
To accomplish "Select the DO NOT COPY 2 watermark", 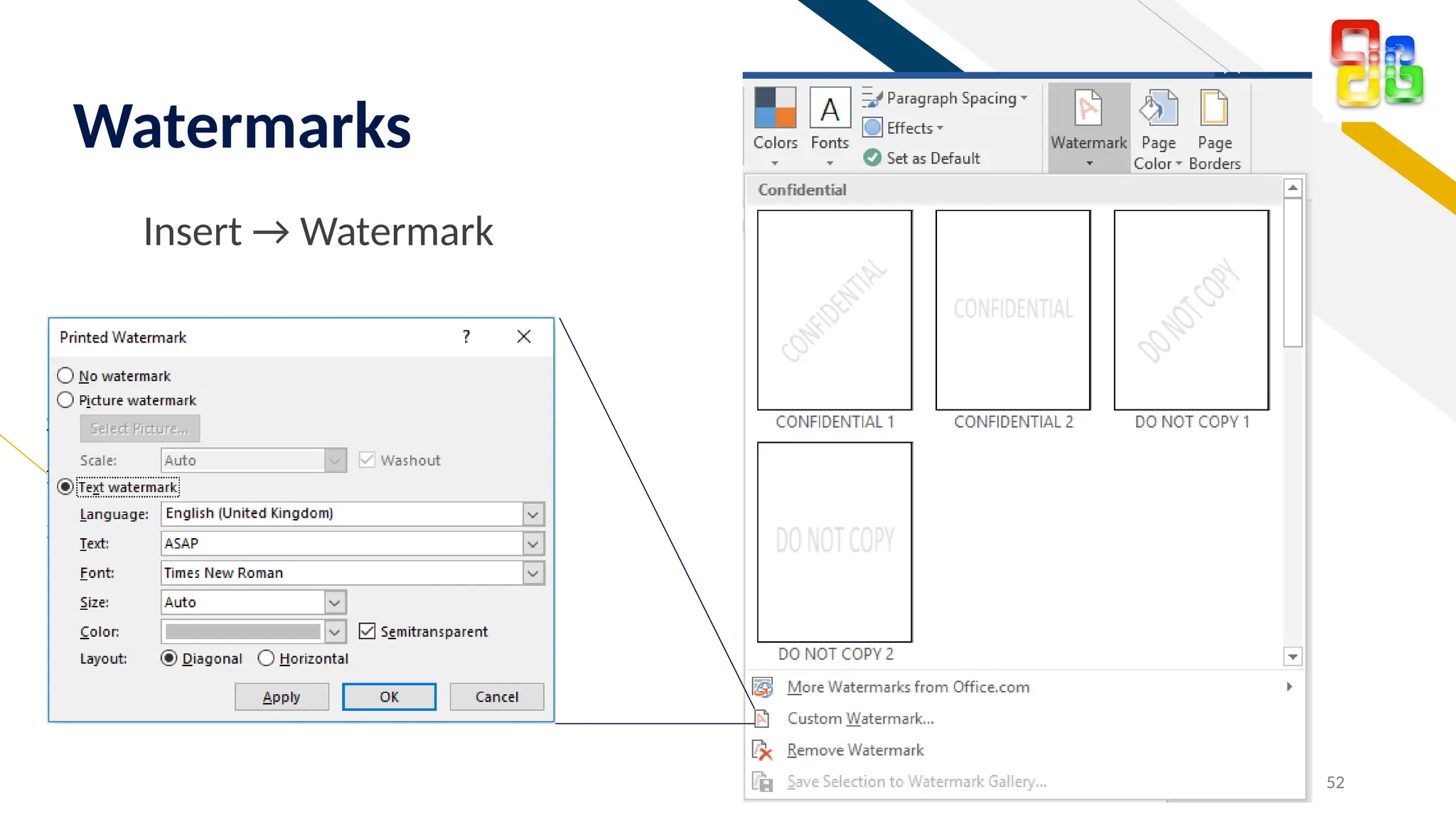I will click(x=835, y=542).
